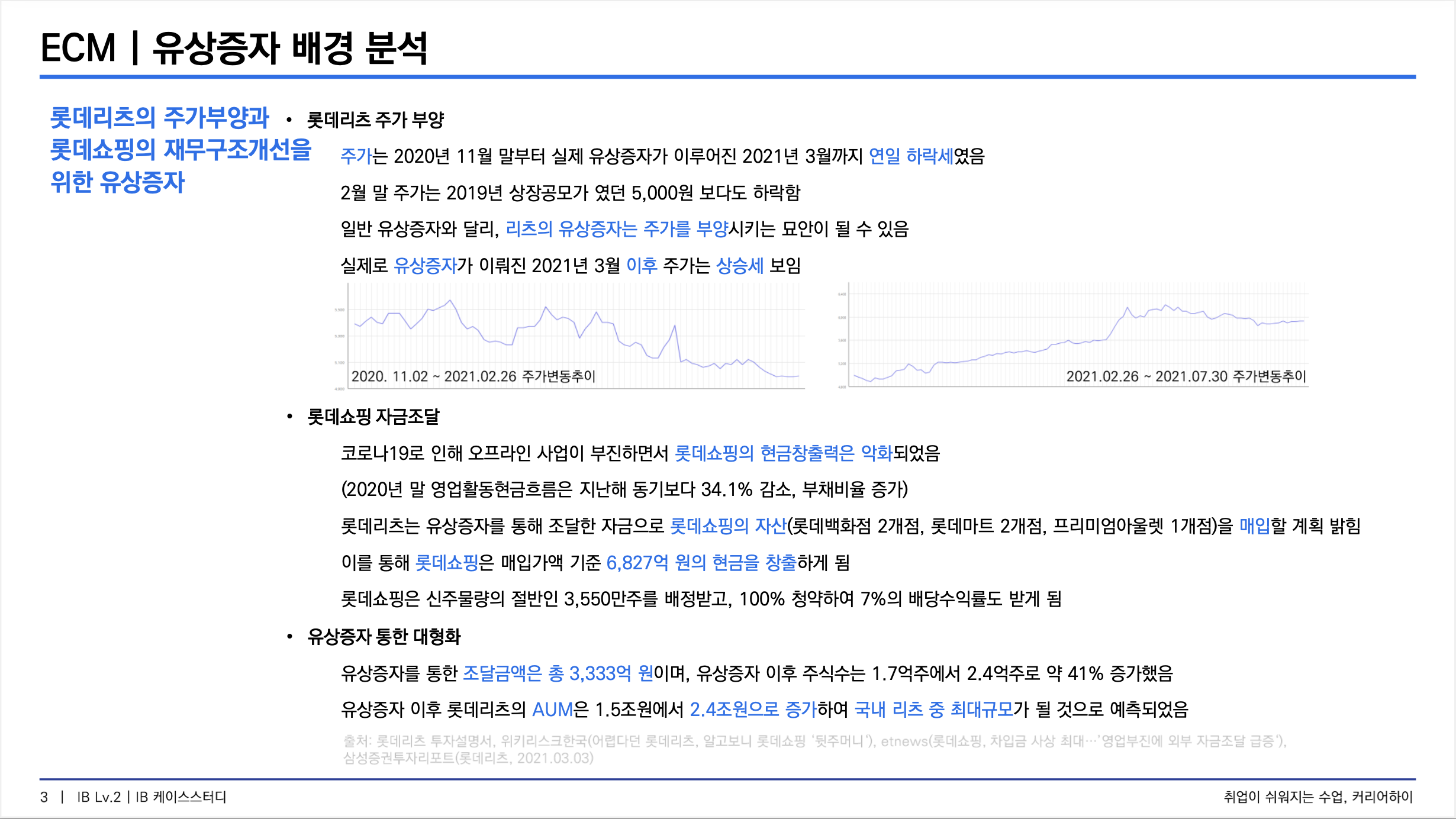The height and width of the screenshot is (819, 1456).
Task: Click the blue heading '롯데리츠의 주가부양과'
Action: click(x=160, y=117)
